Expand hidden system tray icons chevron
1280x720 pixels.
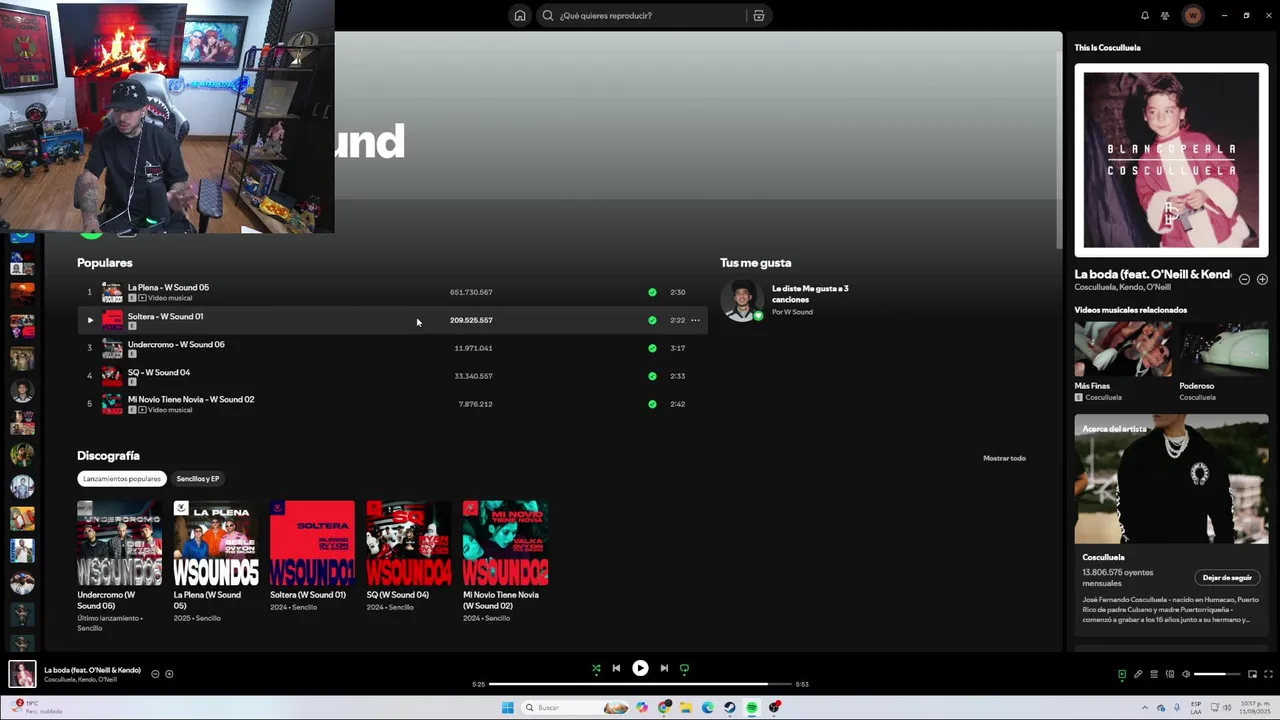pyautogui.click(x=1146, y=707)
